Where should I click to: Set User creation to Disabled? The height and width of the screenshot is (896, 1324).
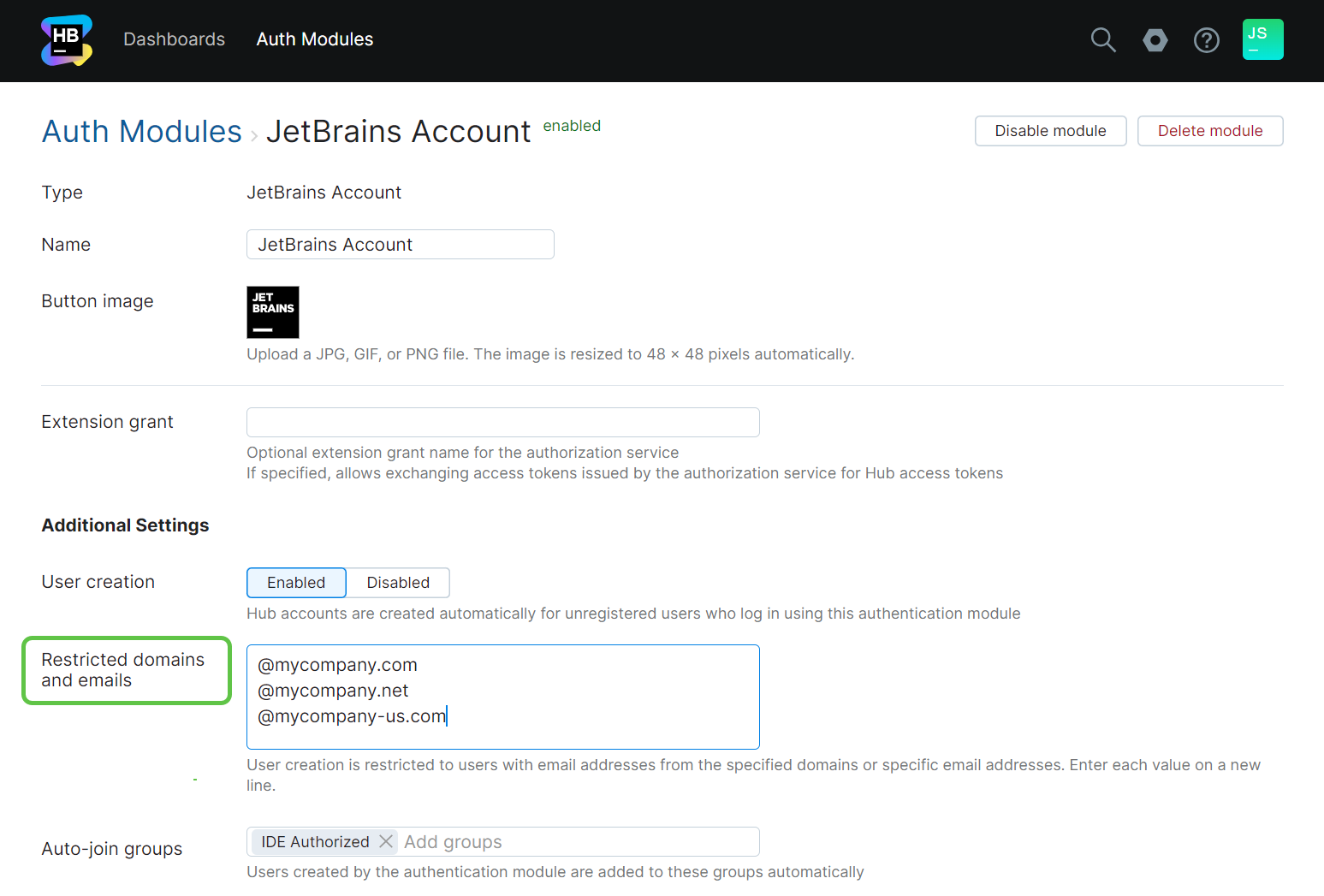click(398, 583)
